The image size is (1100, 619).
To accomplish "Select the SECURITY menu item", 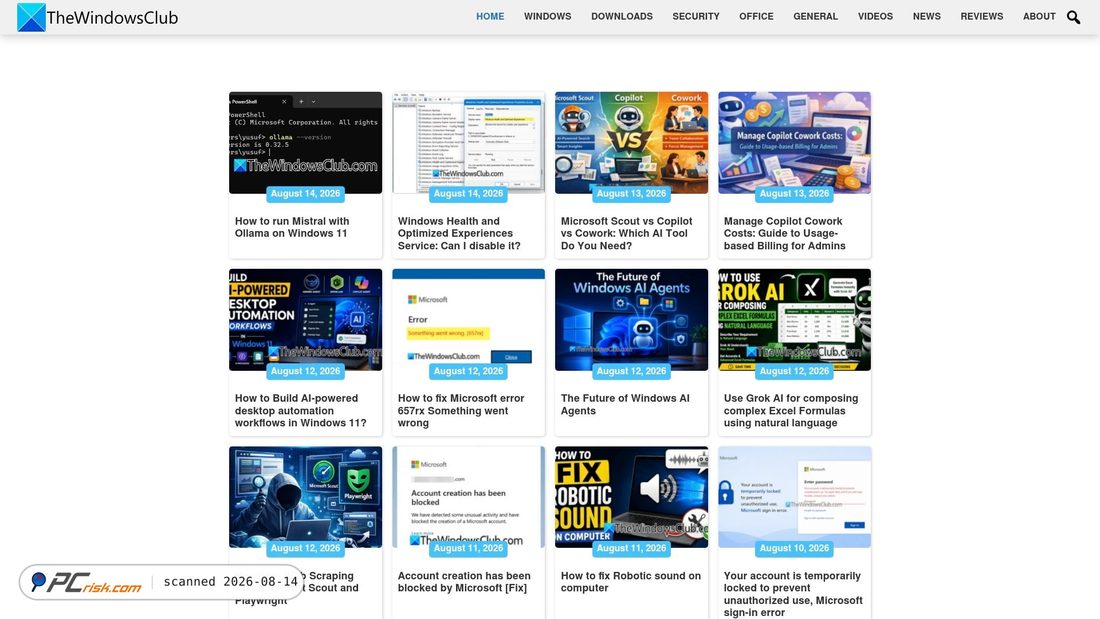I will 696,16.
